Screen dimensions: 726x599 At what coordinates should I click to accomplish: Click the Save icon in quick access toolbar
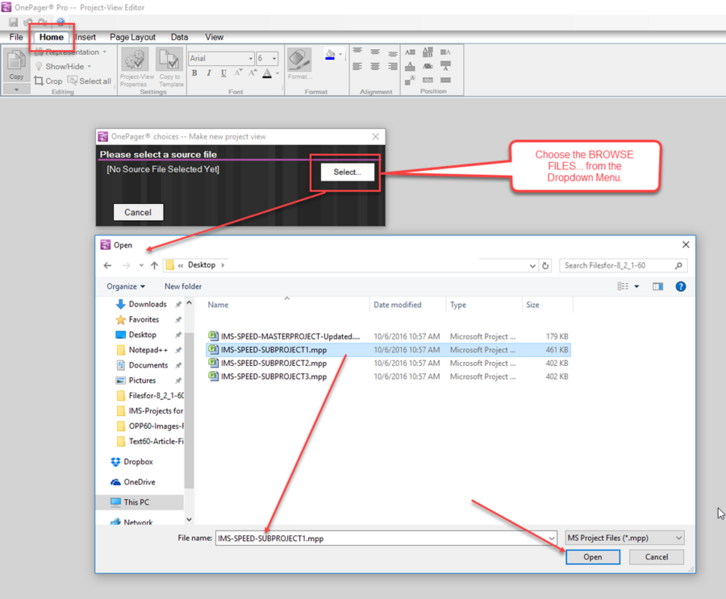pos(13,22)
